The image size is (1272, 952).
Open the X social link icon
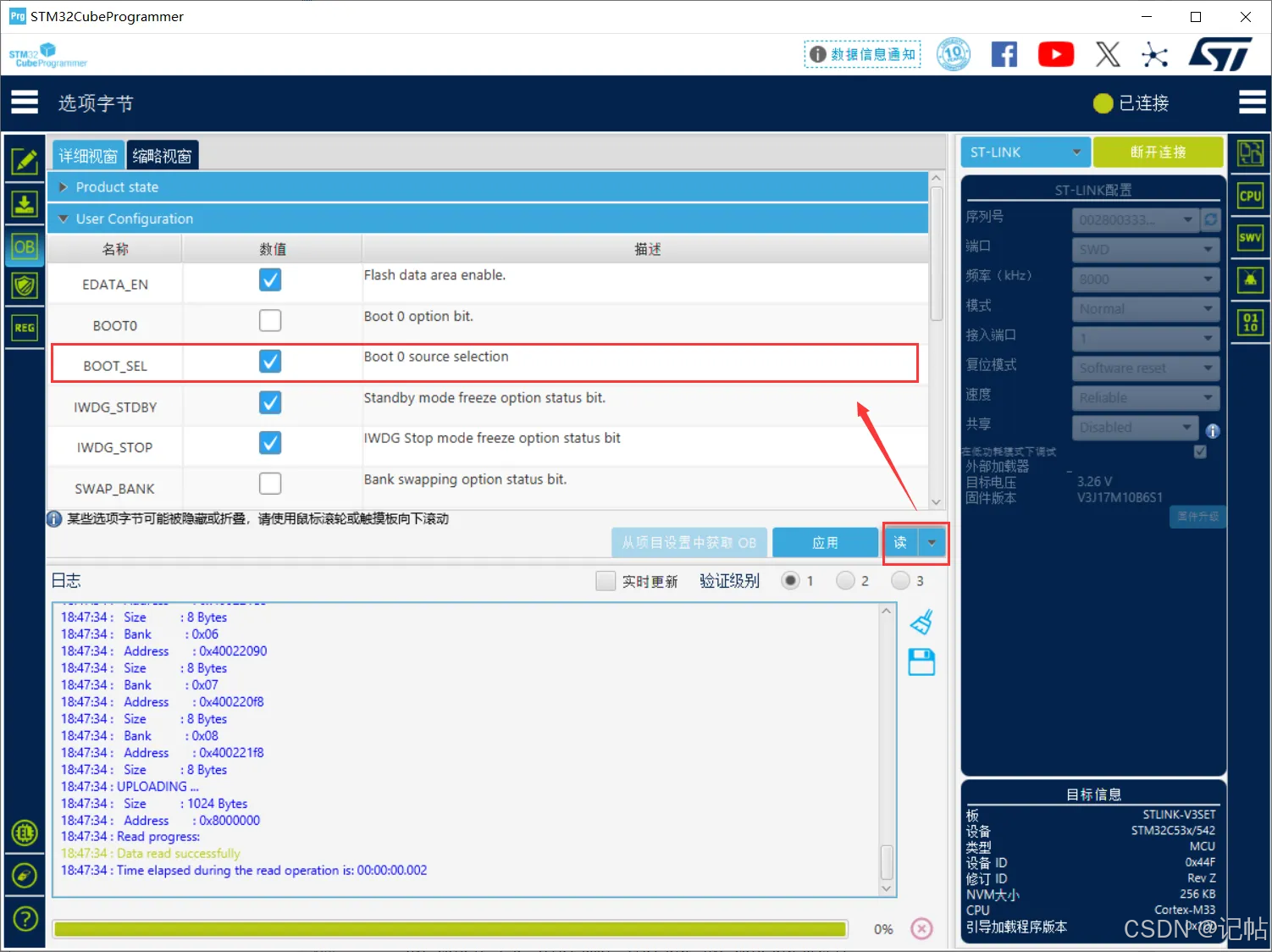[1108, 55]
